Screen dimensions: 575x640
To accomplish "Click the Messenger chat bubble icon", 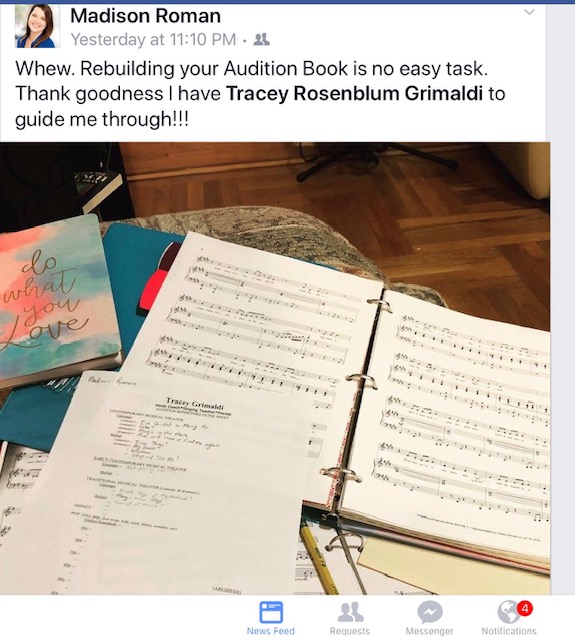I will click(x=430, y=612).
